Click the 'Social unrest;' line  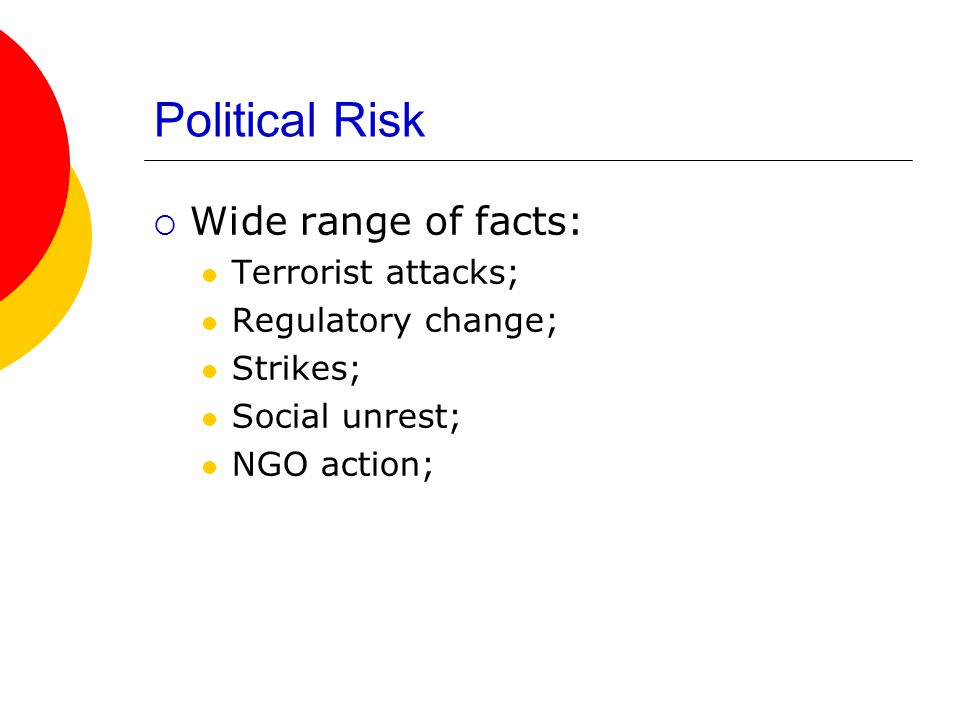(345, 417)
